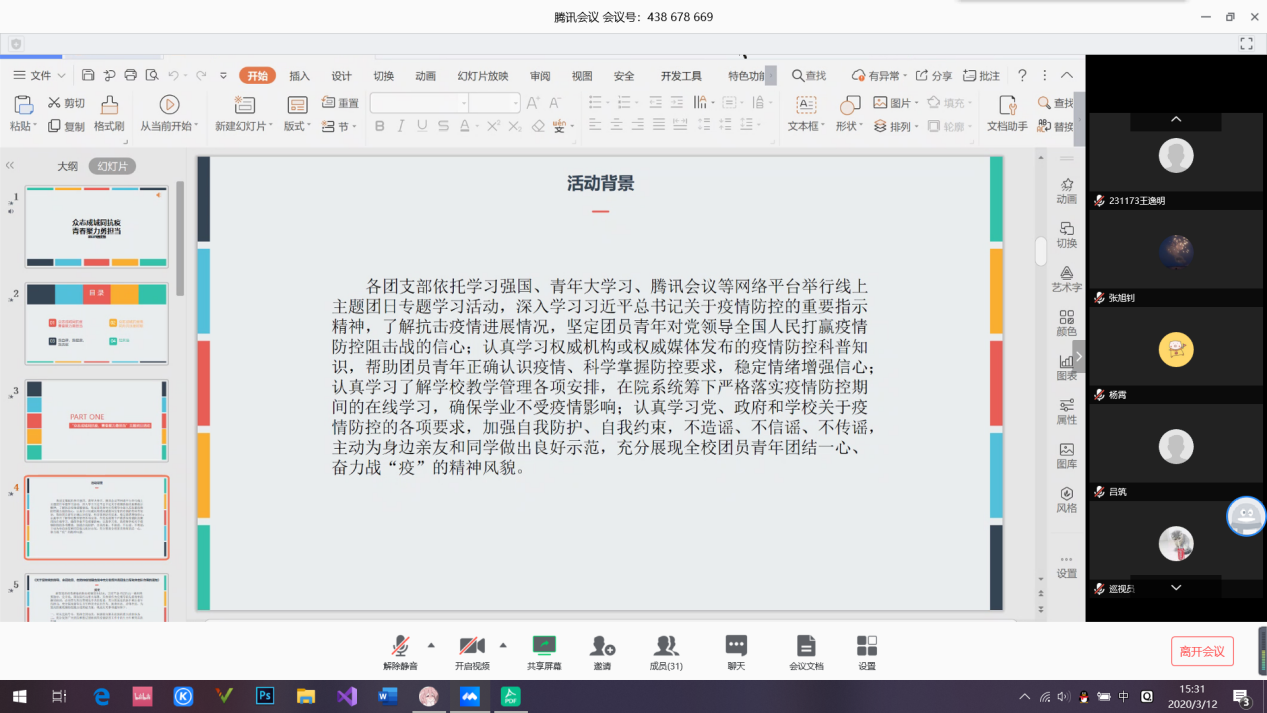Open Photoshop from the Windows taskbar
Screen dimensions: 1267x713
point(265,696)
